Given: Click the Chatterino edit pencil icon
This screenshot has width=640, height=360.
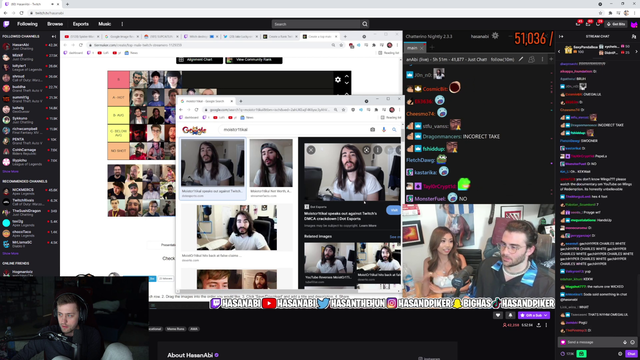Looking at the screenshot, I should 521,60.
